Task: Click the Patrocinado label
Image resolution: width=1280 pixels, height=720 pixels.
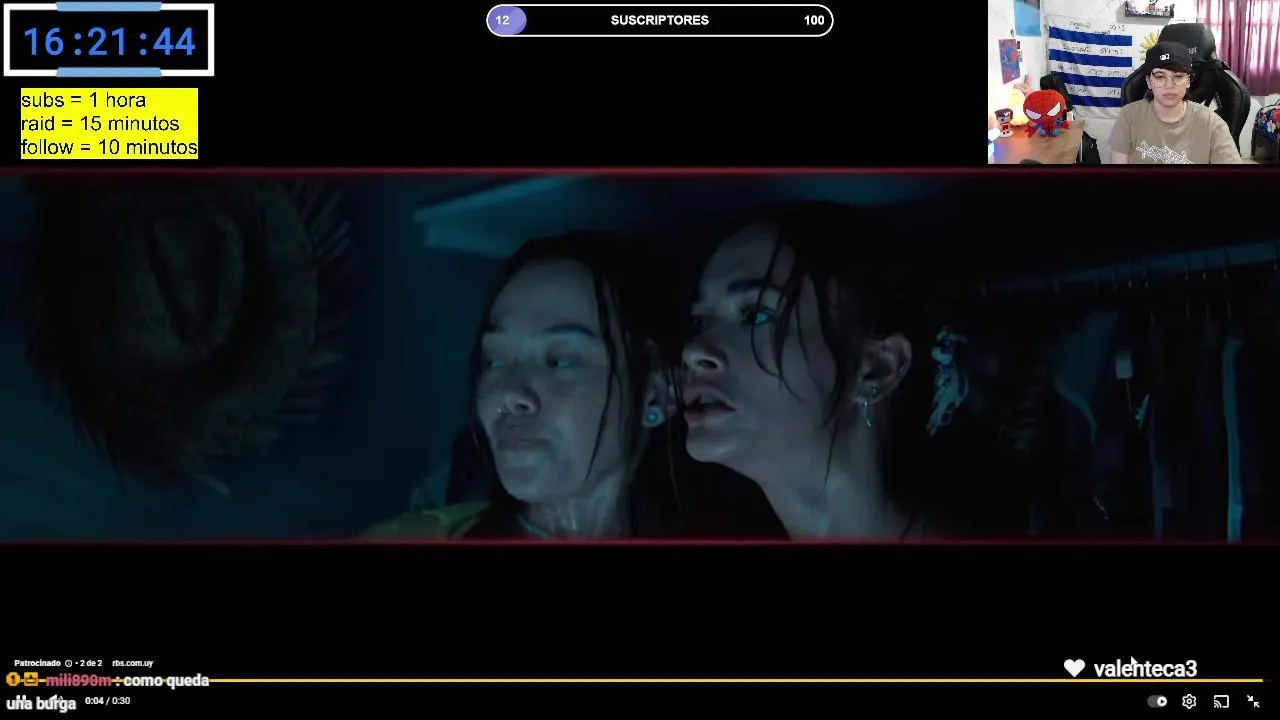Action: [37, 663]
